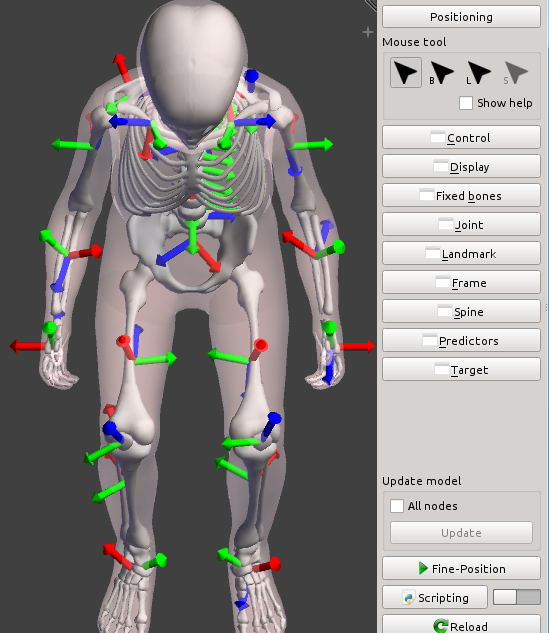Screen dimensions: 549x633
Task: Click the Python icon on Scripting button
Action: pyautogui.click(x=409, y=597)
